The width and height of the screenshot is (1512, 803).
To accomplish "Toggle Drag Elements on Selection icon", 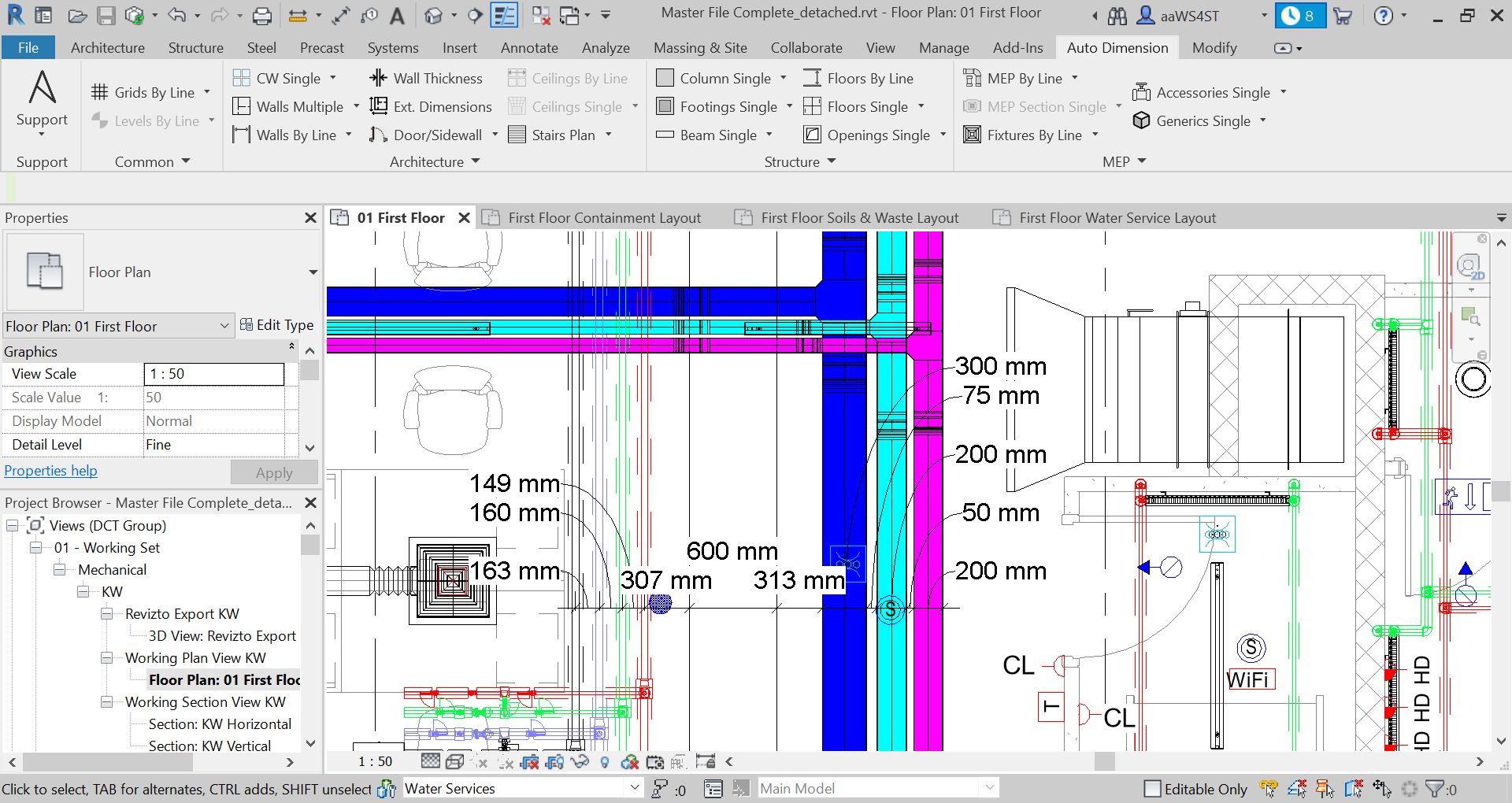I will [1382, 789].
